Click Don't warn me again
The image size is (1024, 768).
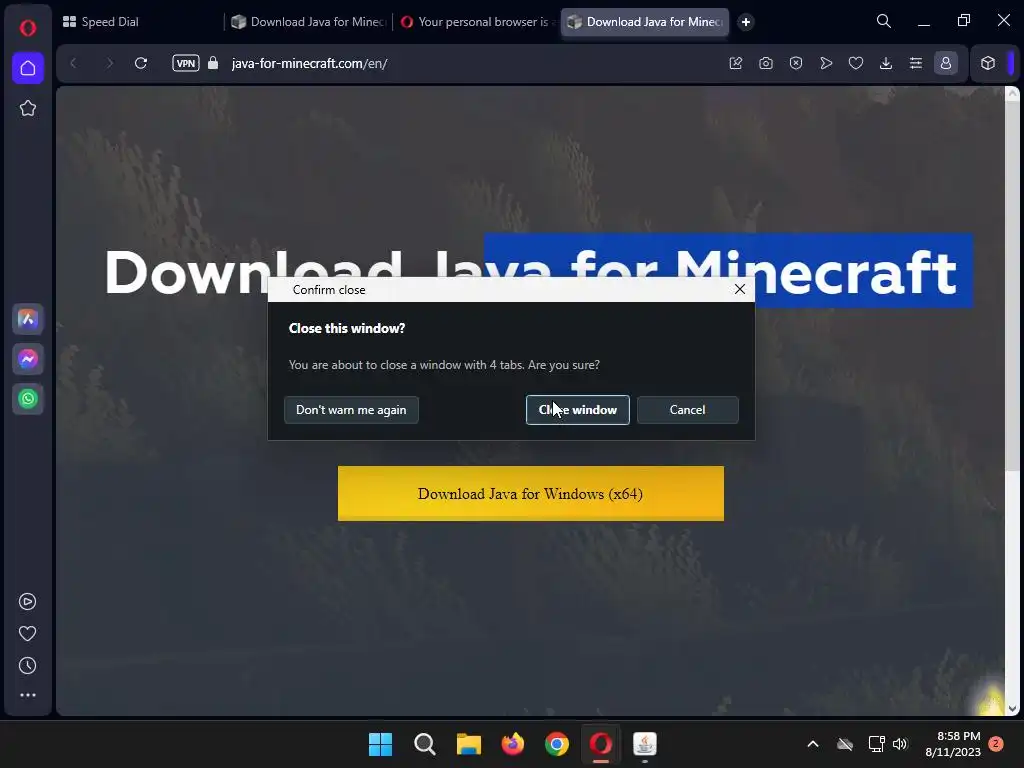tap(351, 410)
